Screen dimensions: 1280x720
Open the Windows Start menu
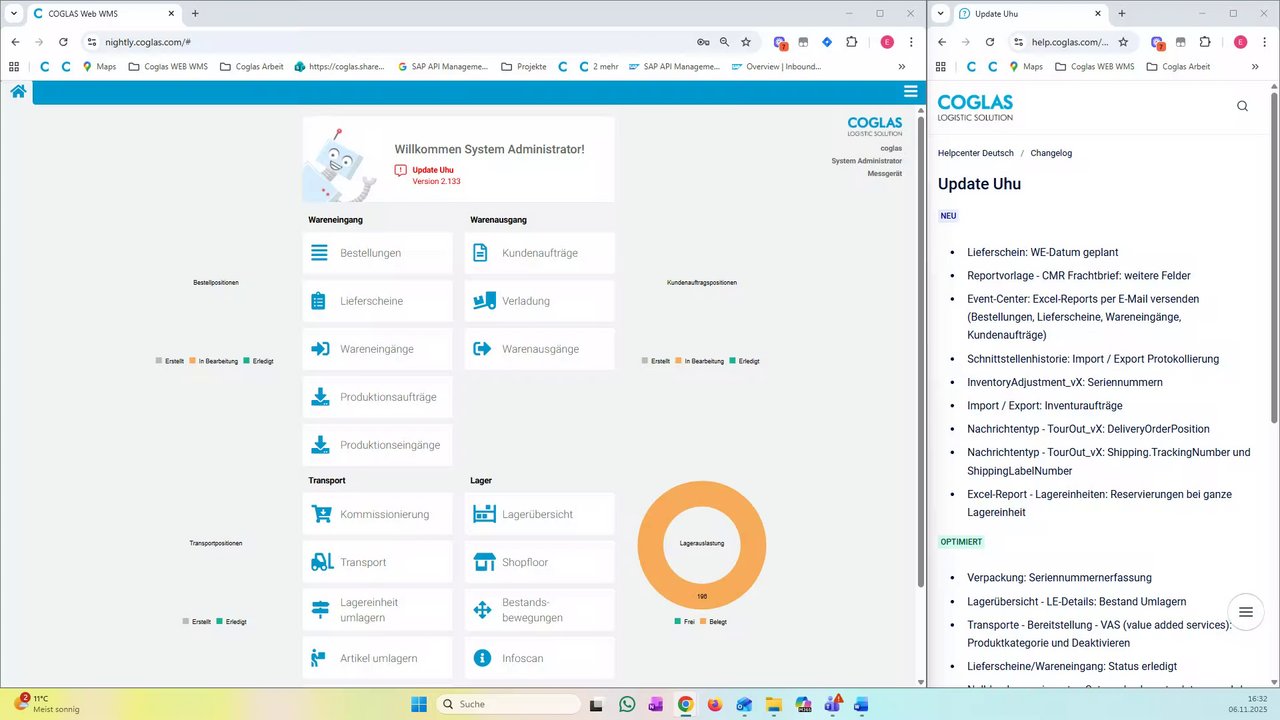point(418,704)
